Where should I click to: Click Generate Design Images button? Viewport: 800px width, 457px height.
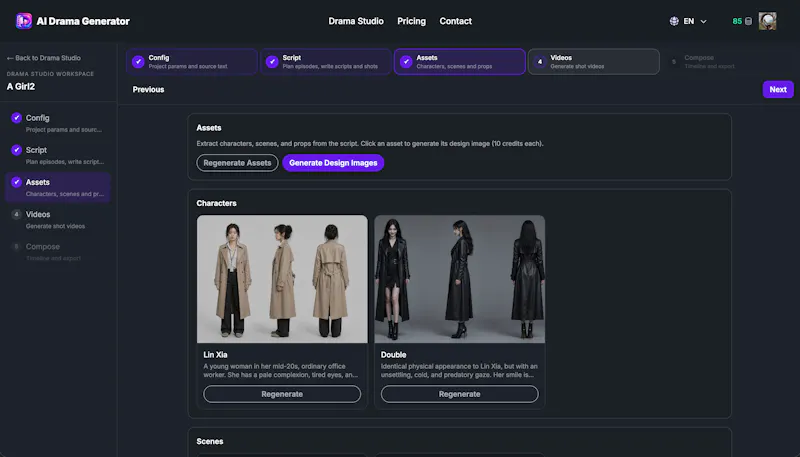tap(333, 163)
